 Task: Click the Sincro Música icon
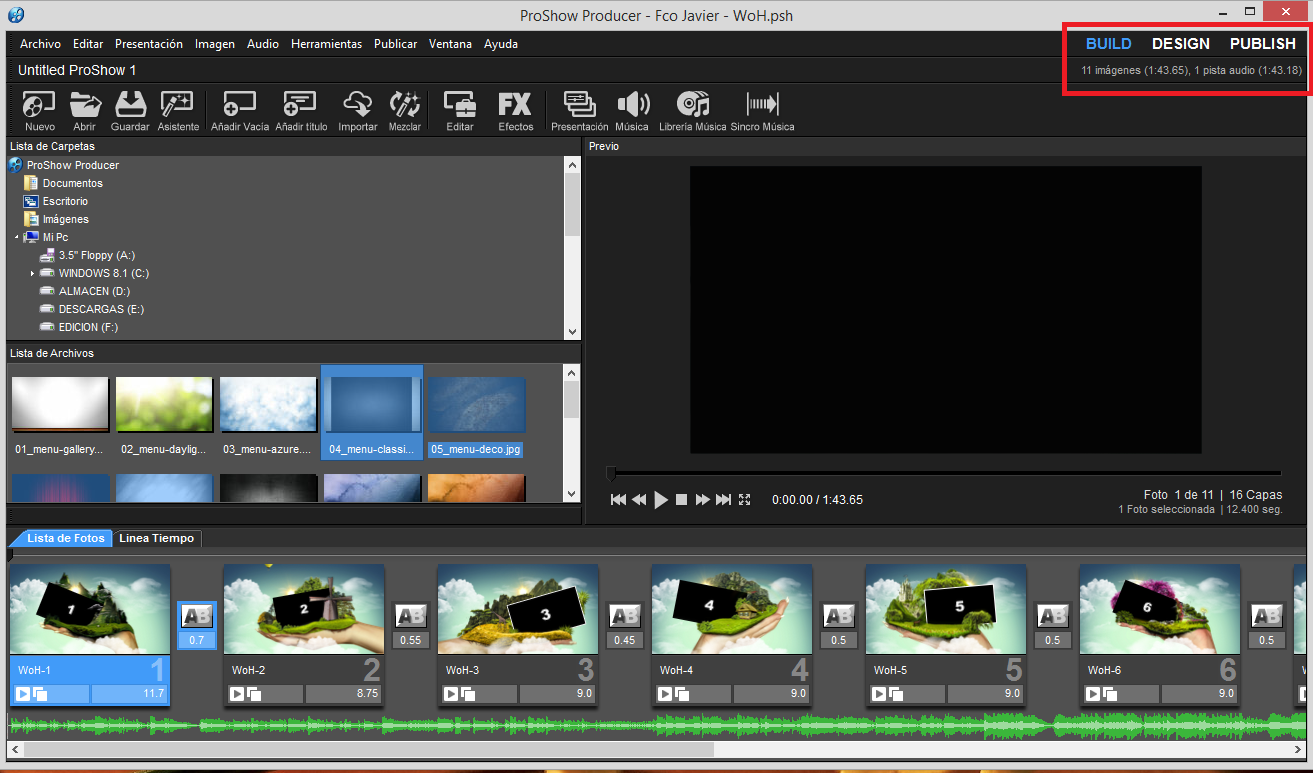coord(763,111)
